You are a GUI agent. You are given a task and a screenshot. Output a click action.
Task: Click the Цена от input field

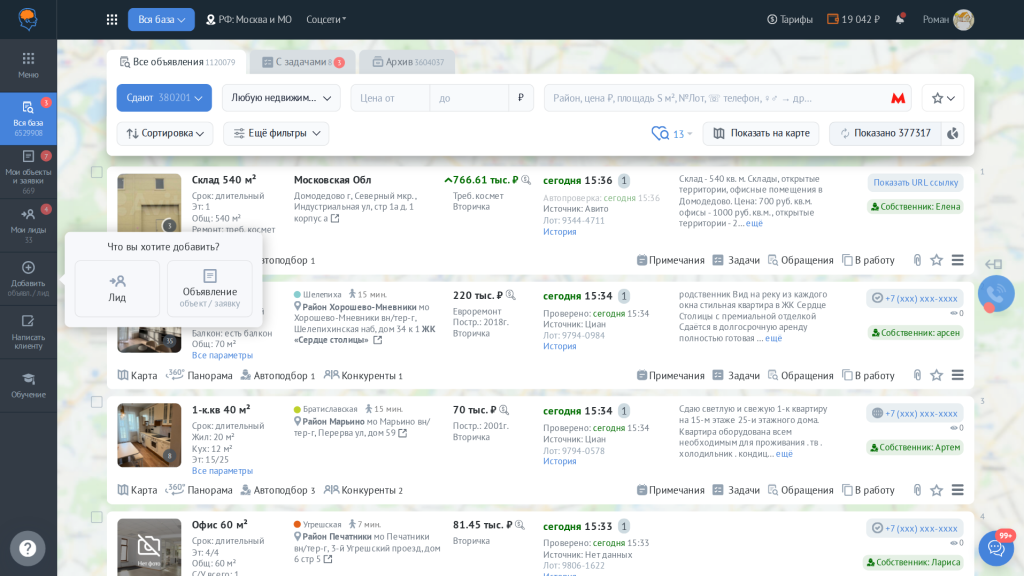click(390, 98)
